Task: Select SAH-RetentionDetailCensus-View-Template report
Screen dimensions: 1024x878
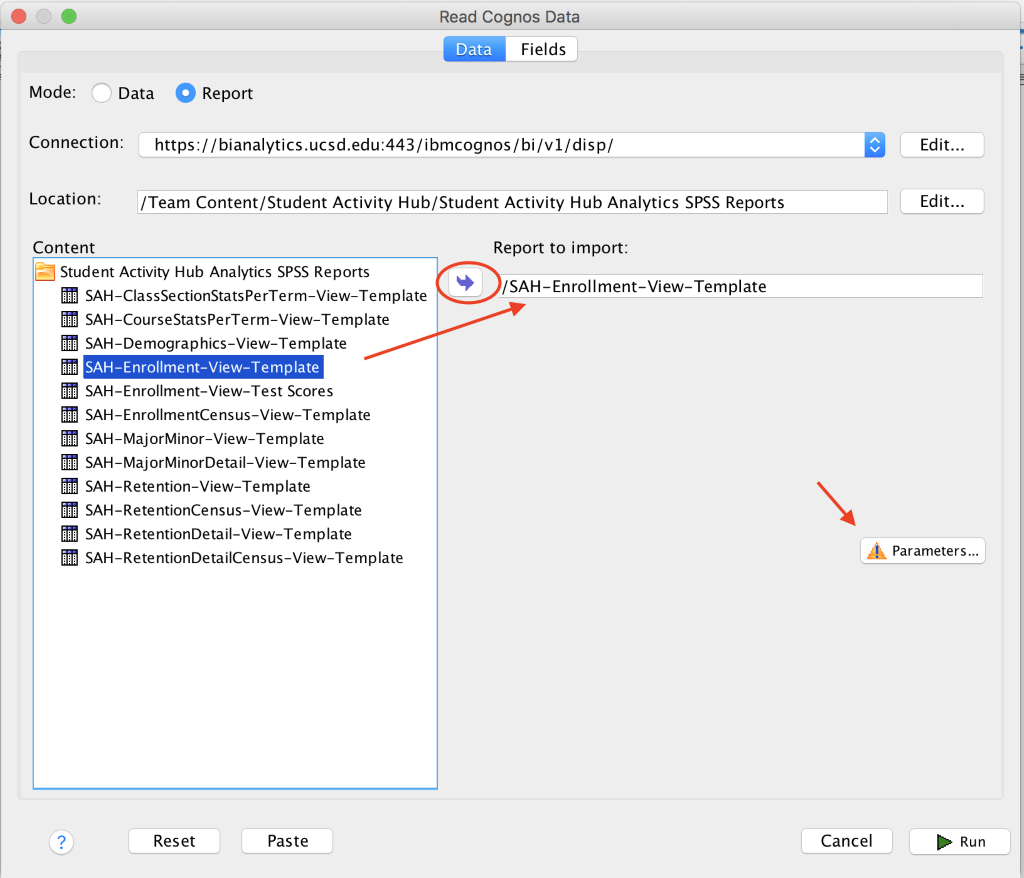Action: tap(244, 558)
